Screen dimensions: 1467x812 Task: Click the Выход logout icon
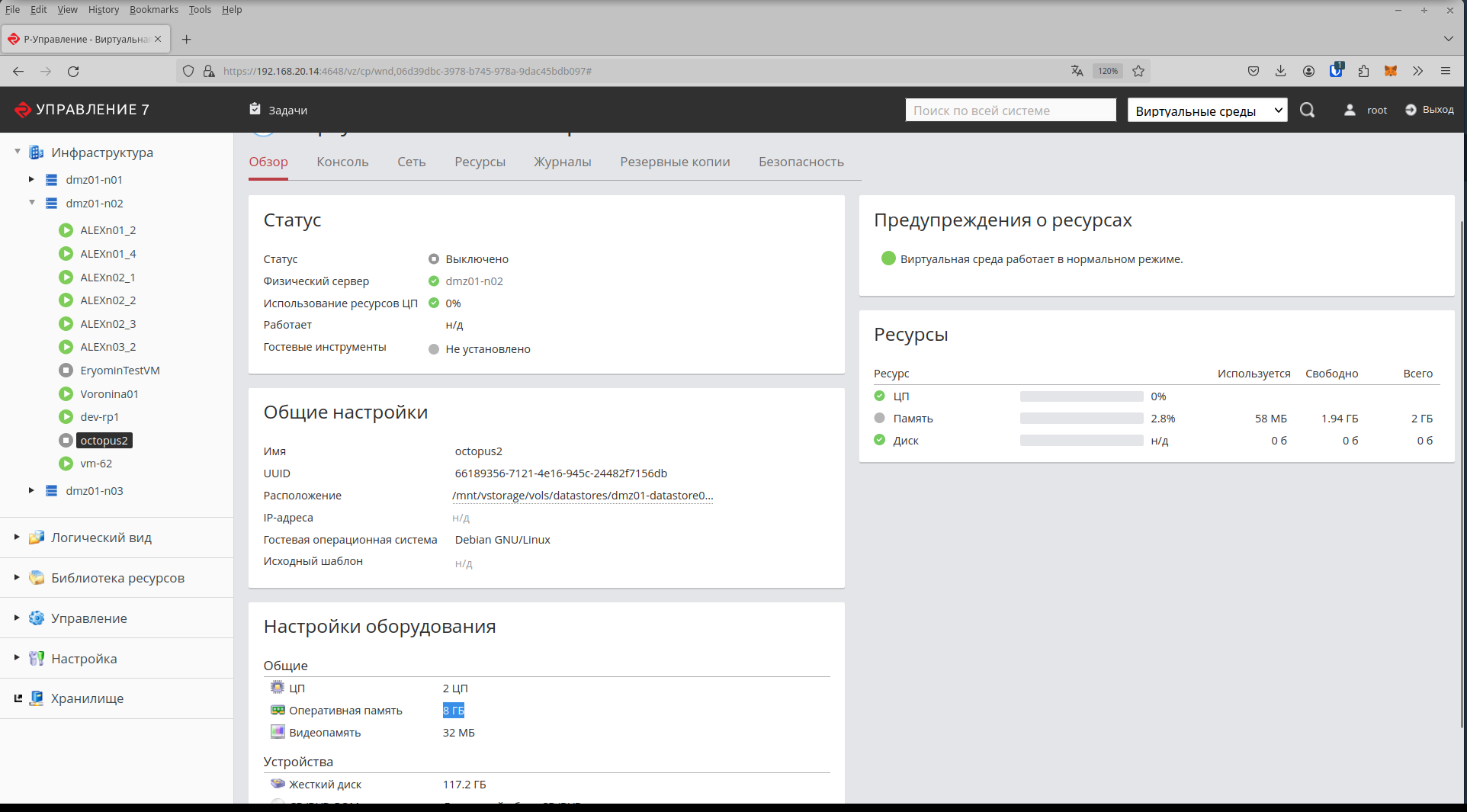1411,110
